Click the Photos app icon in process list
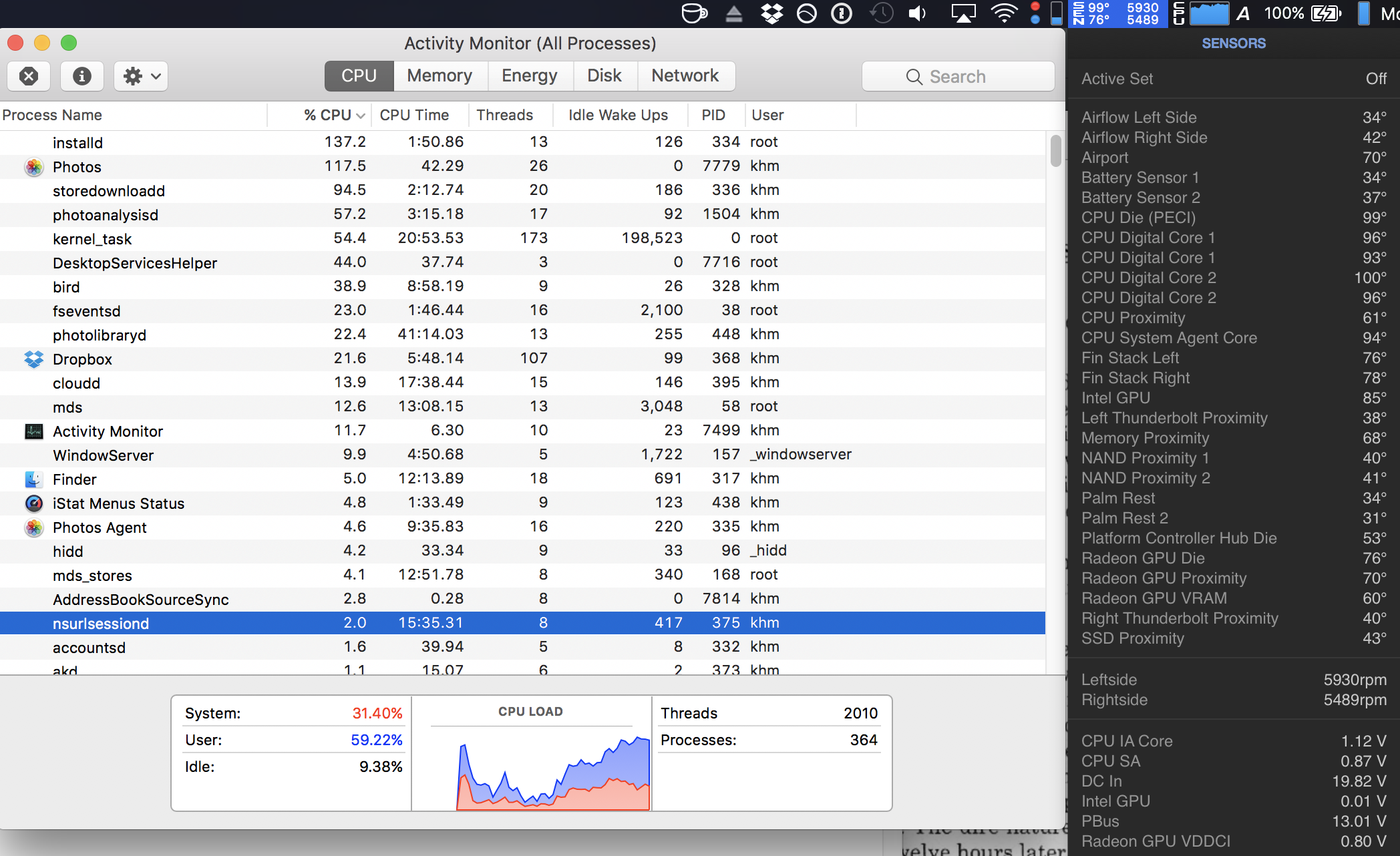 pos(34,167)
